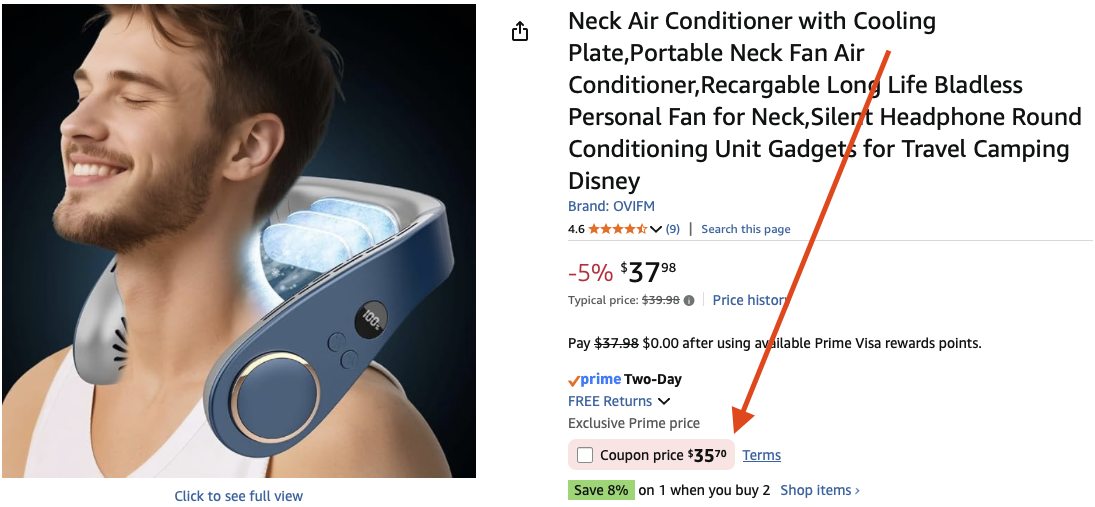1095x507 pixels.
Task: Click the Prime logo with orange checkmark
Action: click(594, 380)
